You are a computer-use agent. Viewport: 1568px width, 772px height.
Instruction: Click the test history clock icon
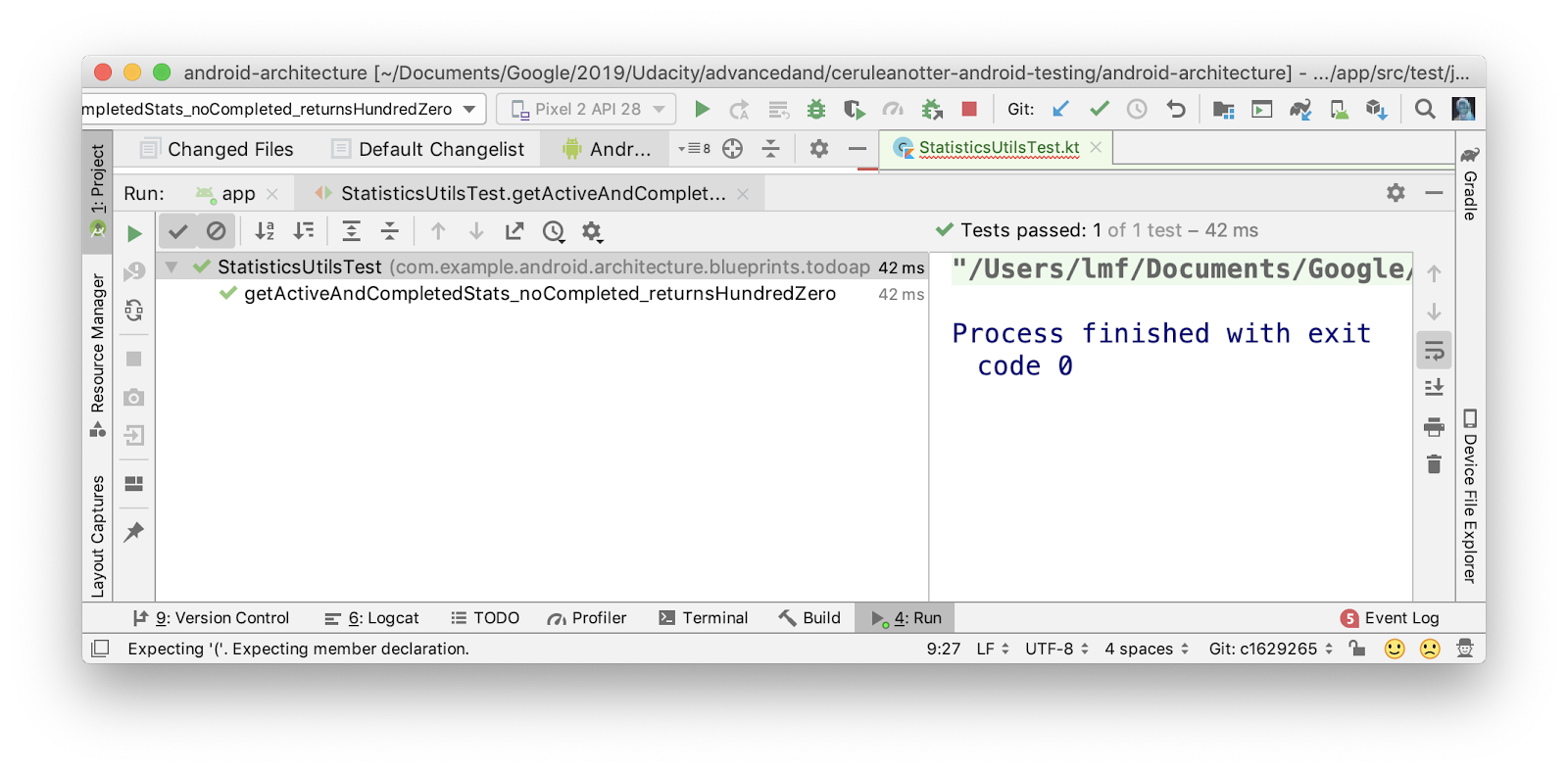(554, 231)
